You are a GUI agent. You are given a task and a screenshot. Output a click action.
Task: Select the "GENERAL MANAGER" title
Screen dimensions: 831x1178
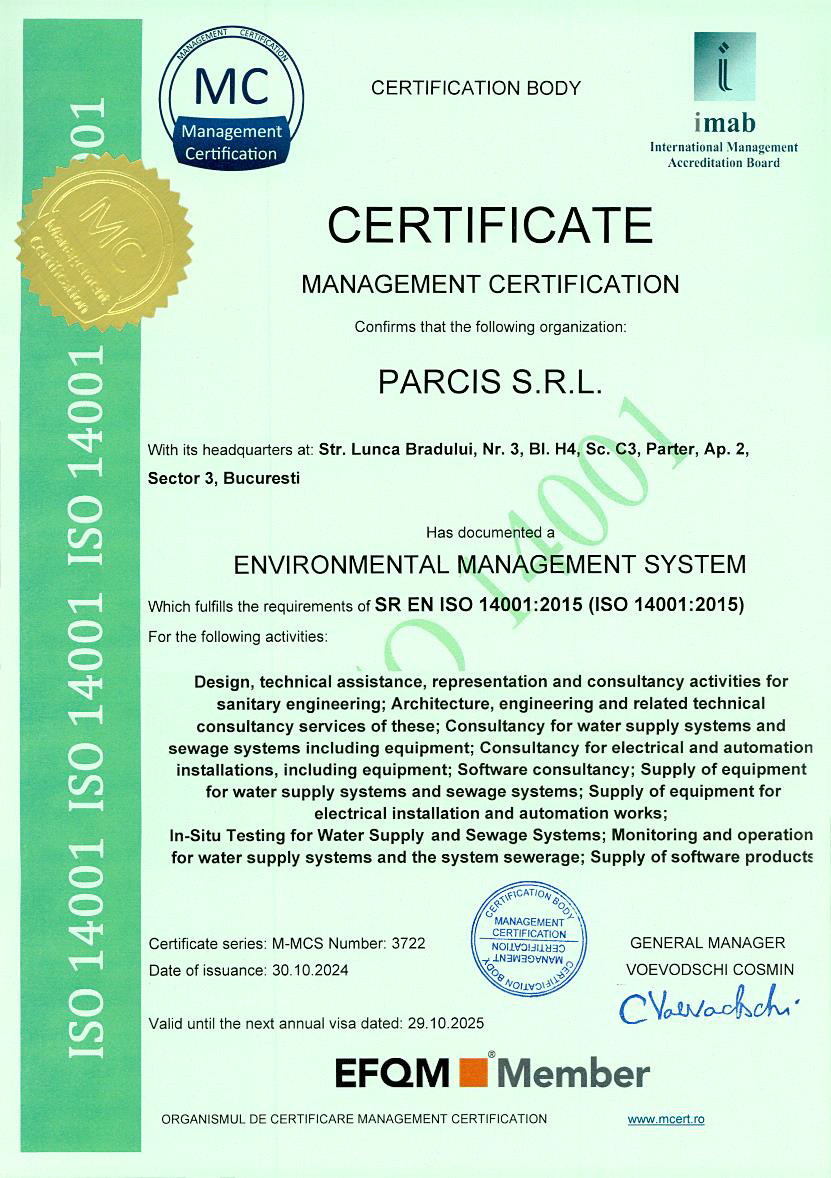click(708, 943)
